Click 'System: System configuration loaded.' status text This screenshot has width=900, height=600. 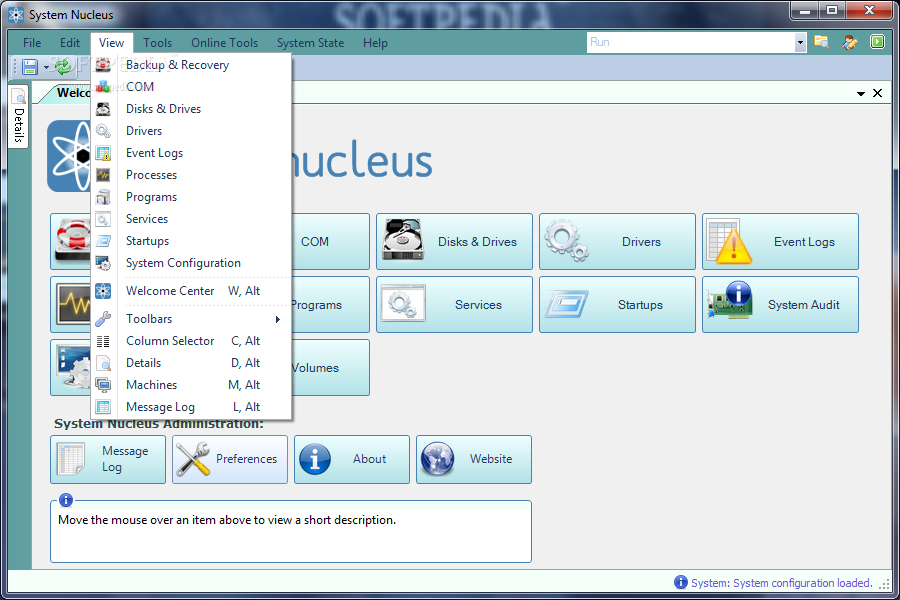point(782,583)
